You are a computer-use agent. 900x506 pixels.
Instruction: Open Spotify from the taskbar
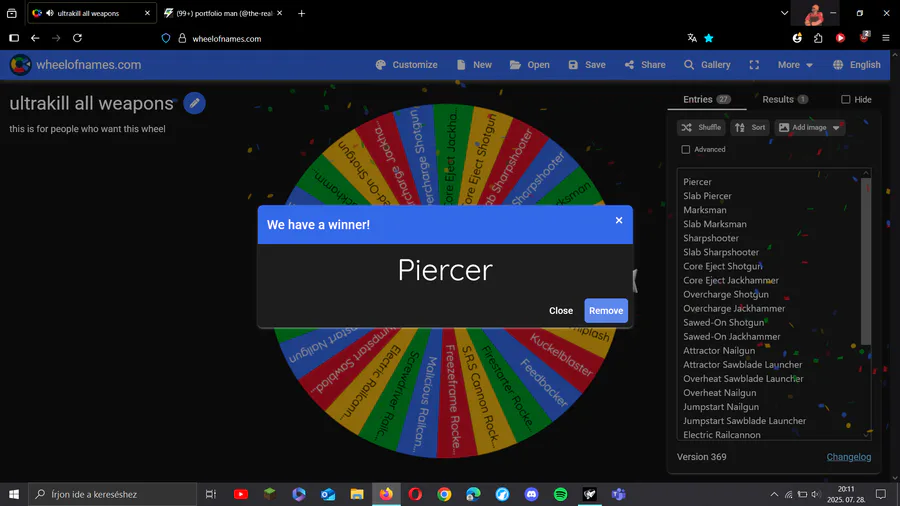pos(560,494)
